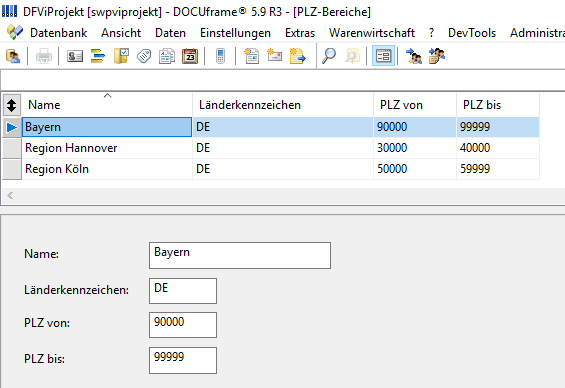This screenshot has width=565, height=388.
Task: Open the folder with checkmark icon
Action: (121, 56)
